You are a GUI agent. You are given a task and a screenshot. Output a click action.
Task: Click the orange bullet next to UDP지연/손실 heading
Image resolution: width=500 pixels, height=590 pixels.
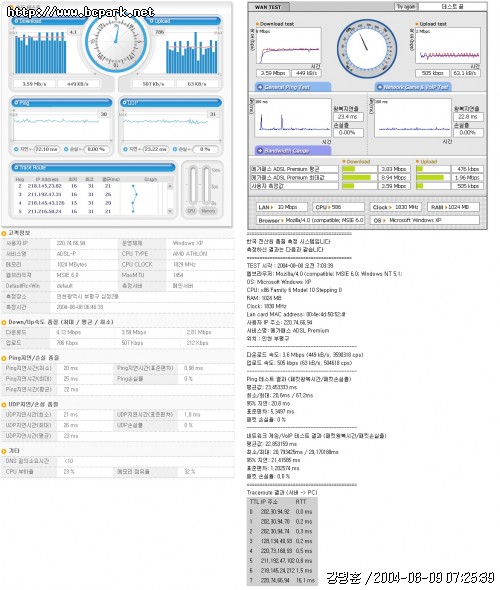4,405
